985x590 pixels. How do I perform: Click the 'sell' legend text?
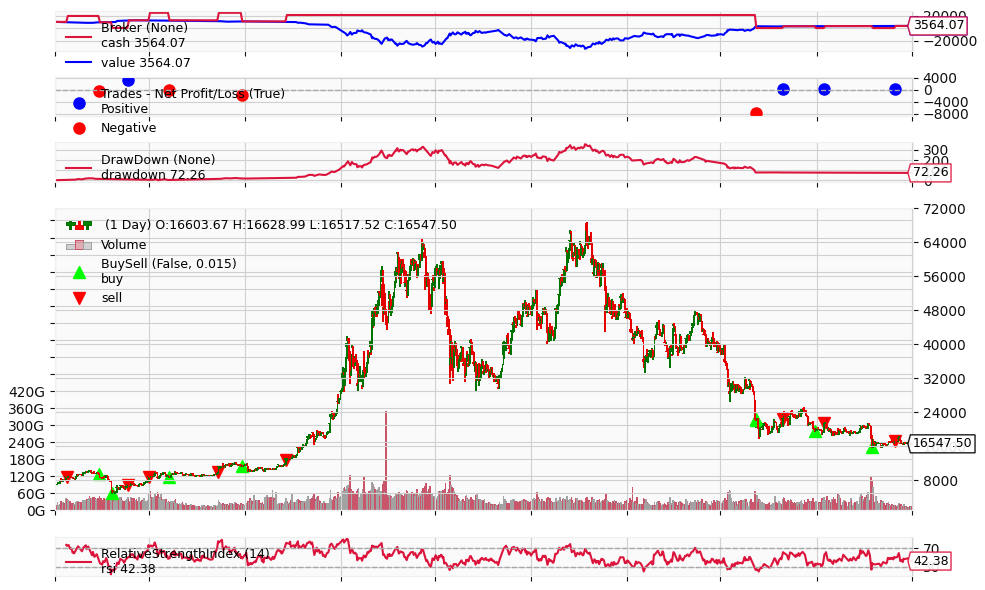[112, 298]
